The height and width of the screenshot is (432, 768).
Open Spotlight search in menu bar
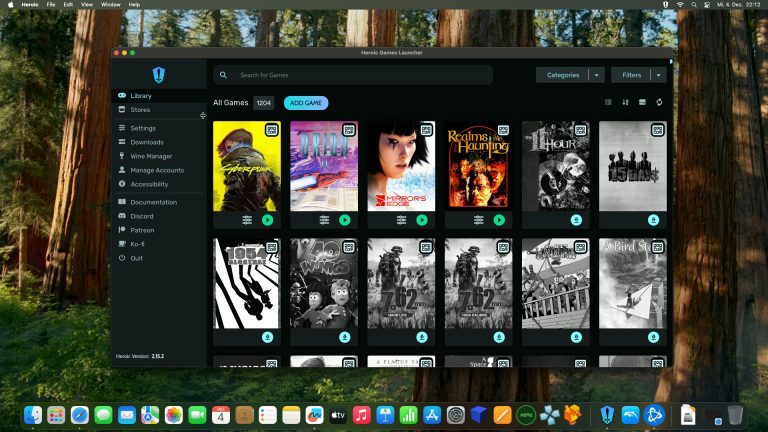694,4
